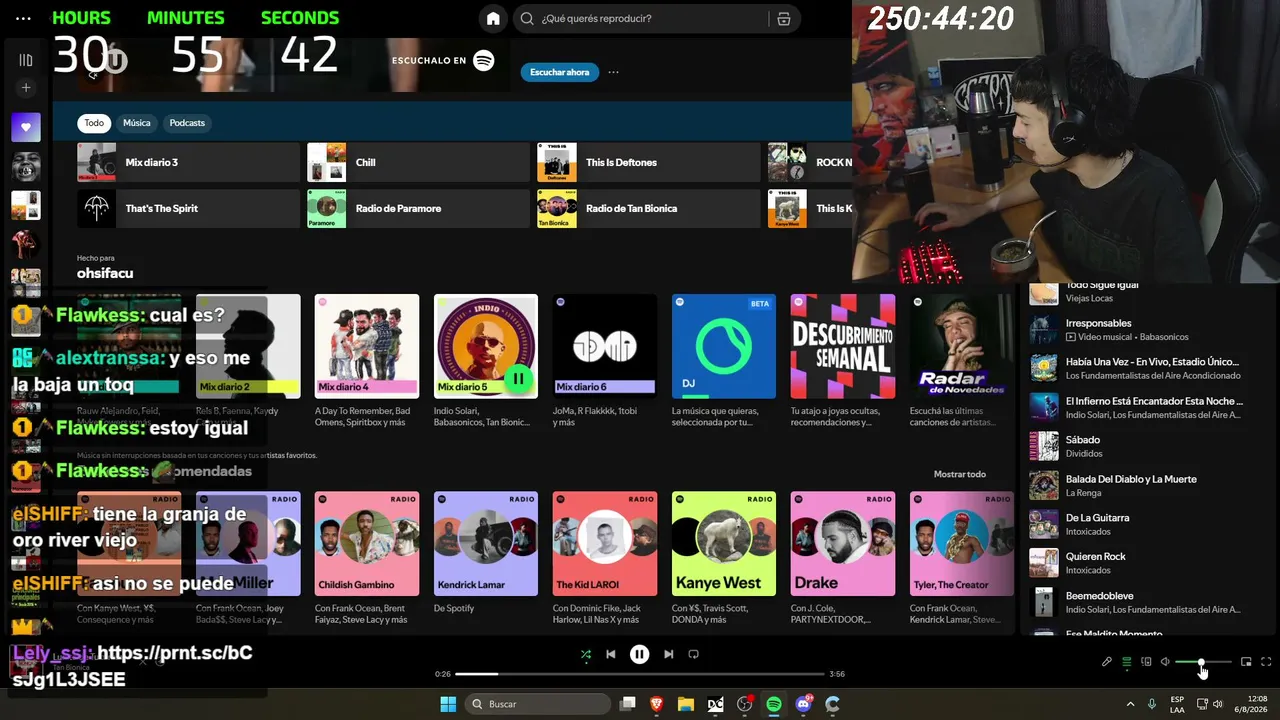Select the 'Podcasts' filter chip

click(x=187, y=123)
